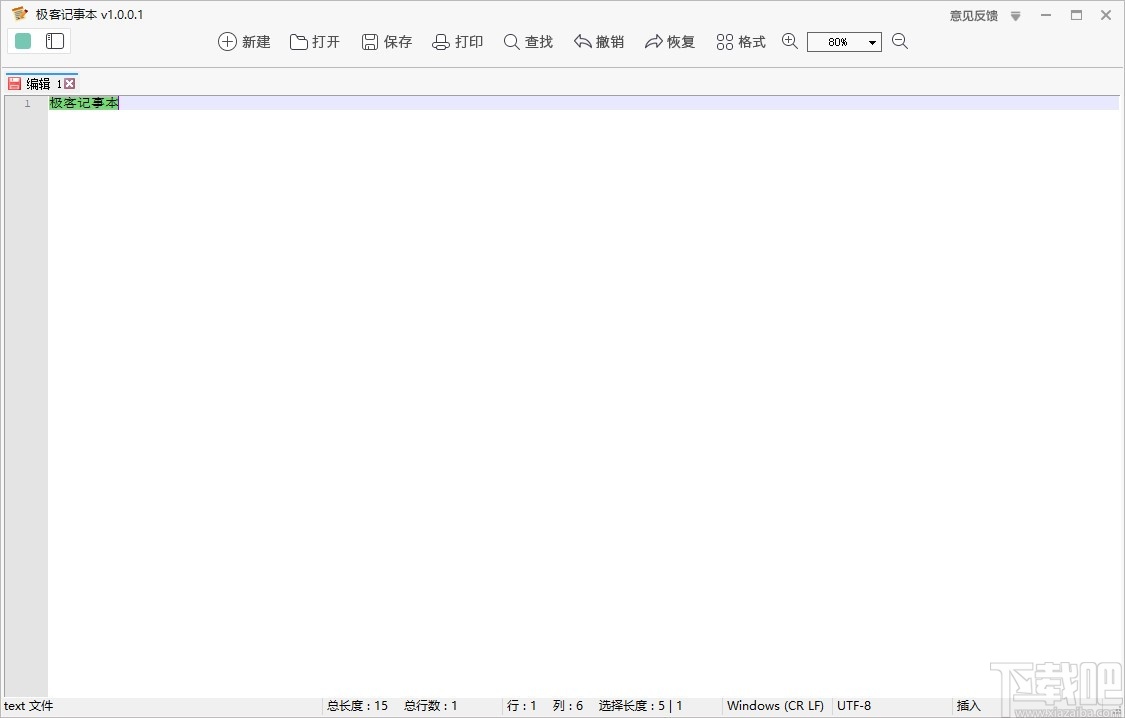Toggle the sidebar panel layout icon

pos(55,41)
